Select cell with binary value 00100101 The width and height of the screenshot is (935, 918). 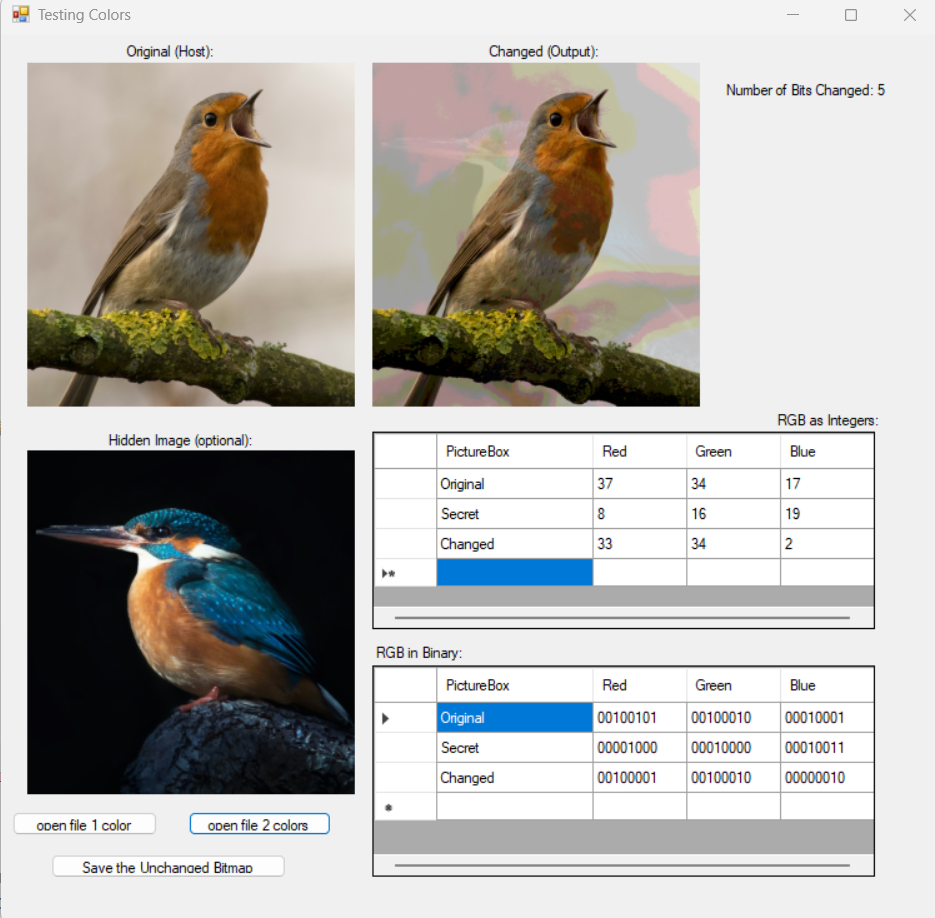[x=638, y=718]
